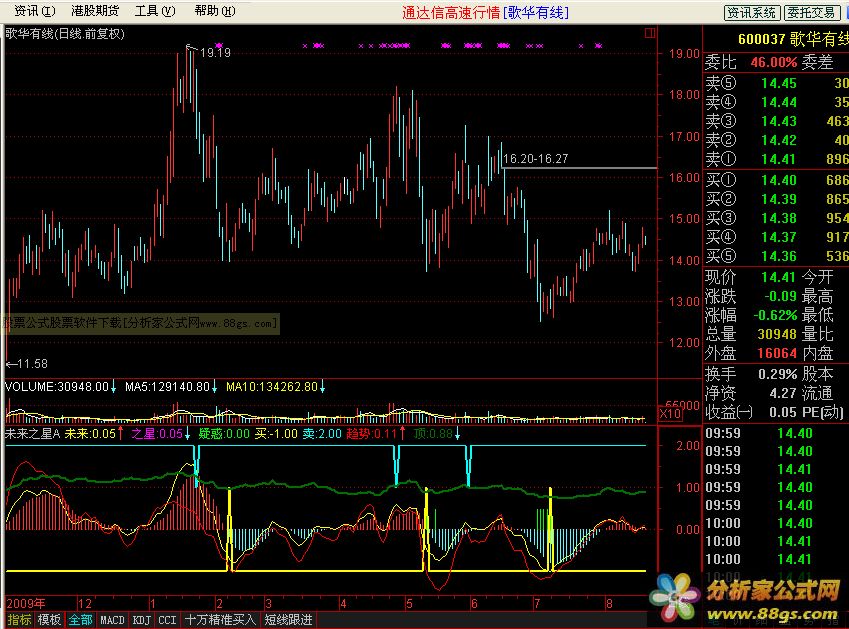The image size is (849, 629).
Task: Open the 短线跟进 indicator tab
Action: pos(288,620)
